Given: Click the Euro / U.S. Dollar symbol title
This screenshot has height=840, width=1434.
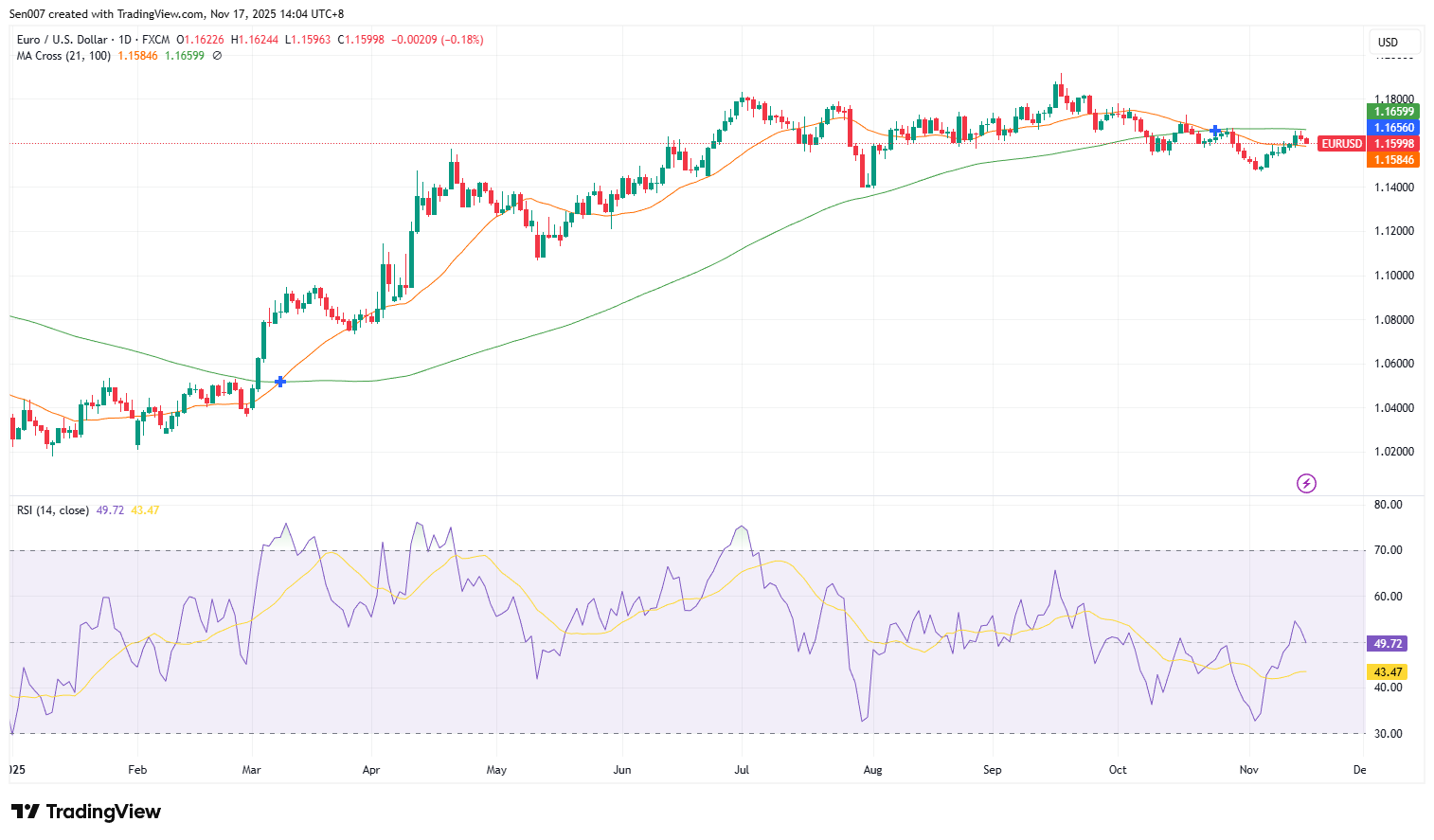Looking at the screenshot, I should point(62,40).
